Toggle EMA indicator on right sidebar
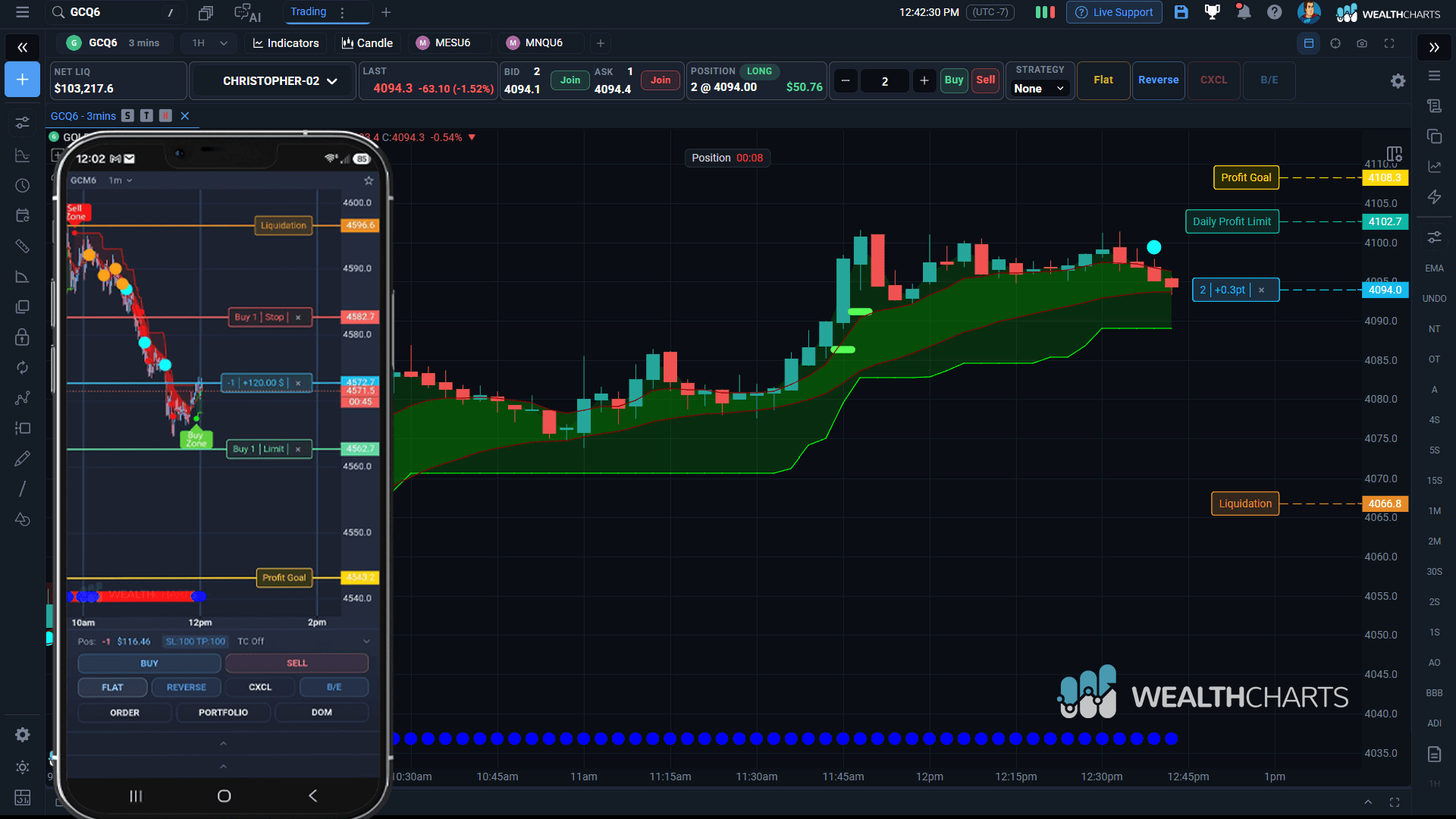 pyautogui.click(x=1434, y=268)
